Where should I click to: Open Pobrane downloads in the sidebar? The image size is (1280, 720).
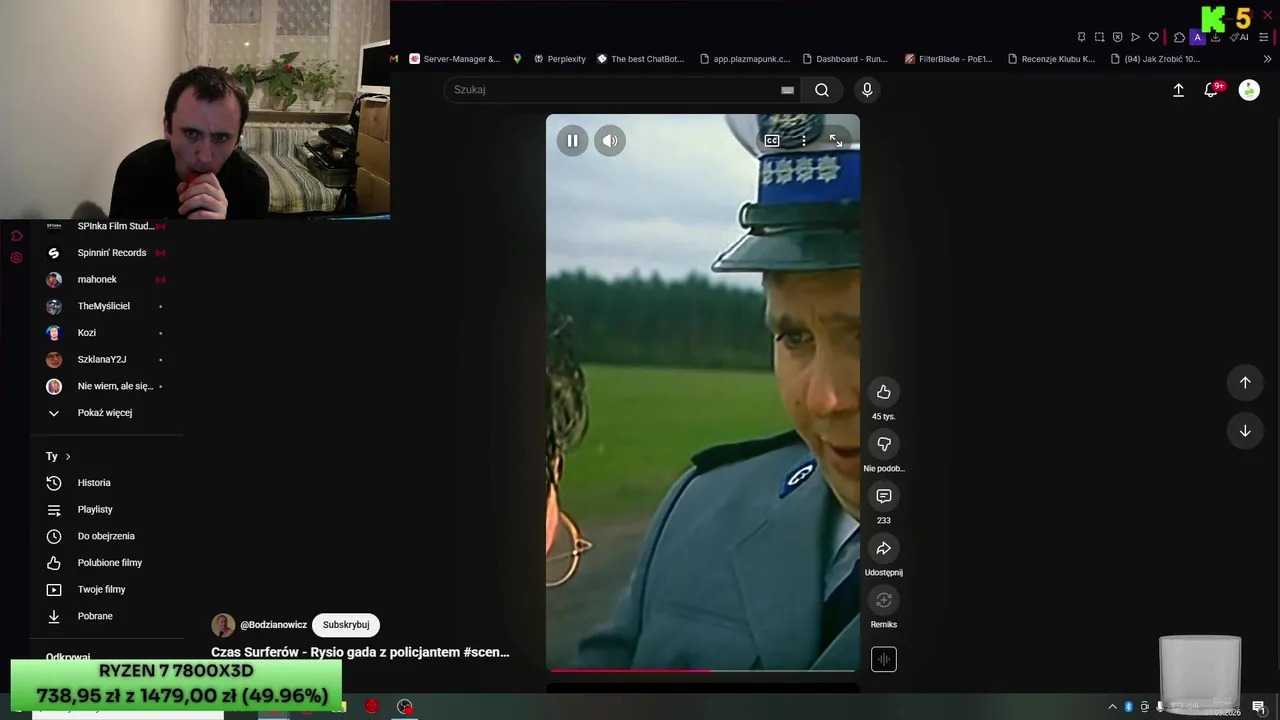106,616
